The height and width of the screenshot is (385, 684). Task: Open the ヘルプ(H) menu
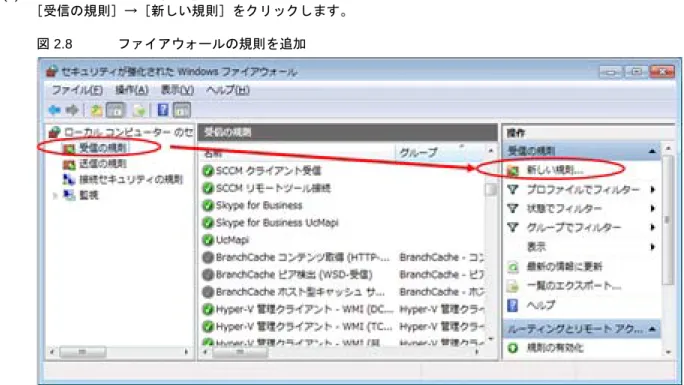click(x=228, y=90)
